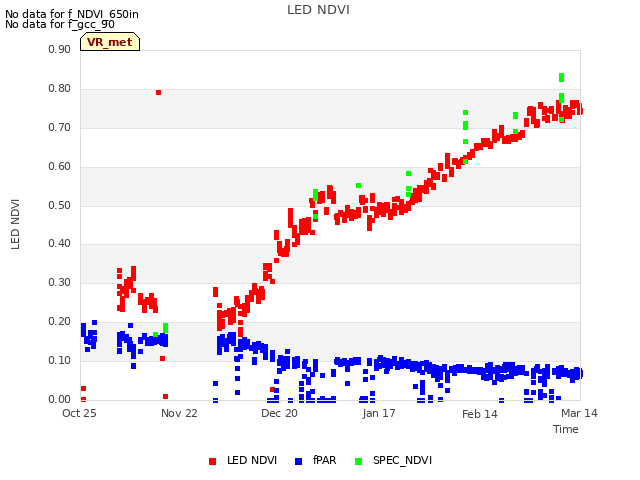The width and height of the screenshot is (640, 480).
Task: Click the isolated red outlier point near 0.80
Action: pos(158,93)
